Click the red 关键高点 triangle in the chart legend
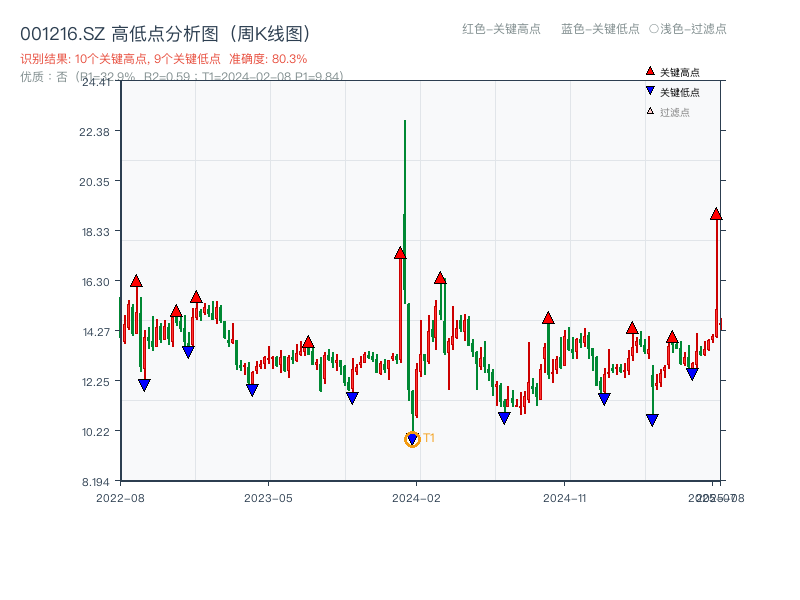 (650, 71)
